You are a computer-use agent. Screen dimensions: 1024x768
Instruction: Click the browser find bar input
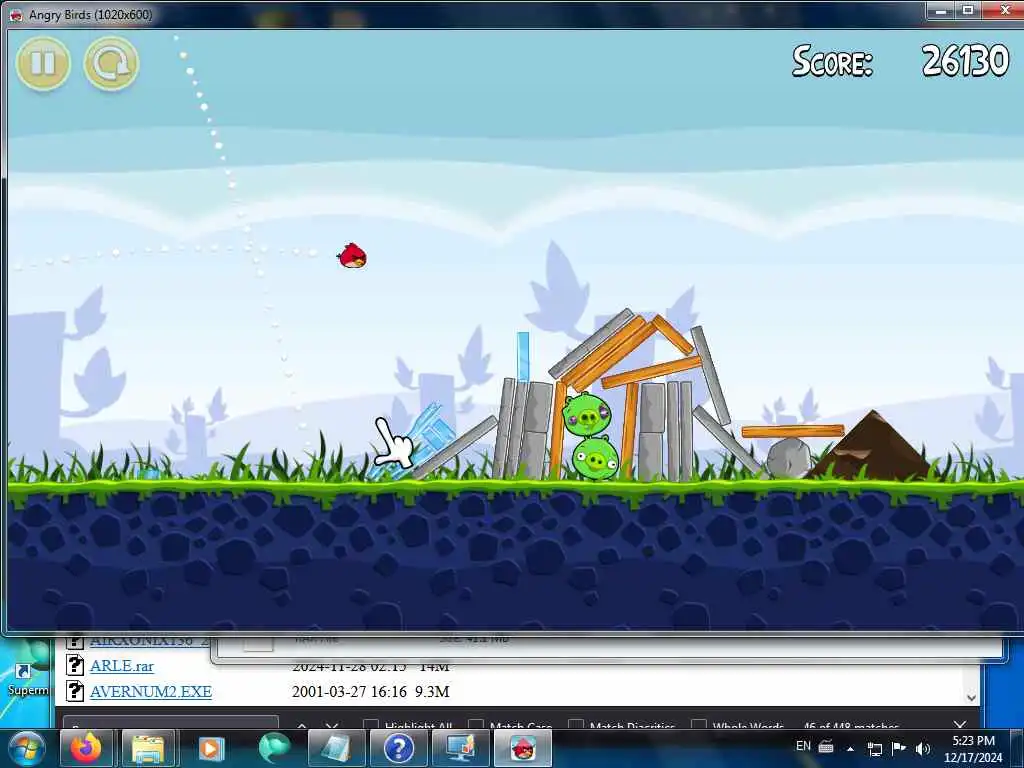[171, 723]
